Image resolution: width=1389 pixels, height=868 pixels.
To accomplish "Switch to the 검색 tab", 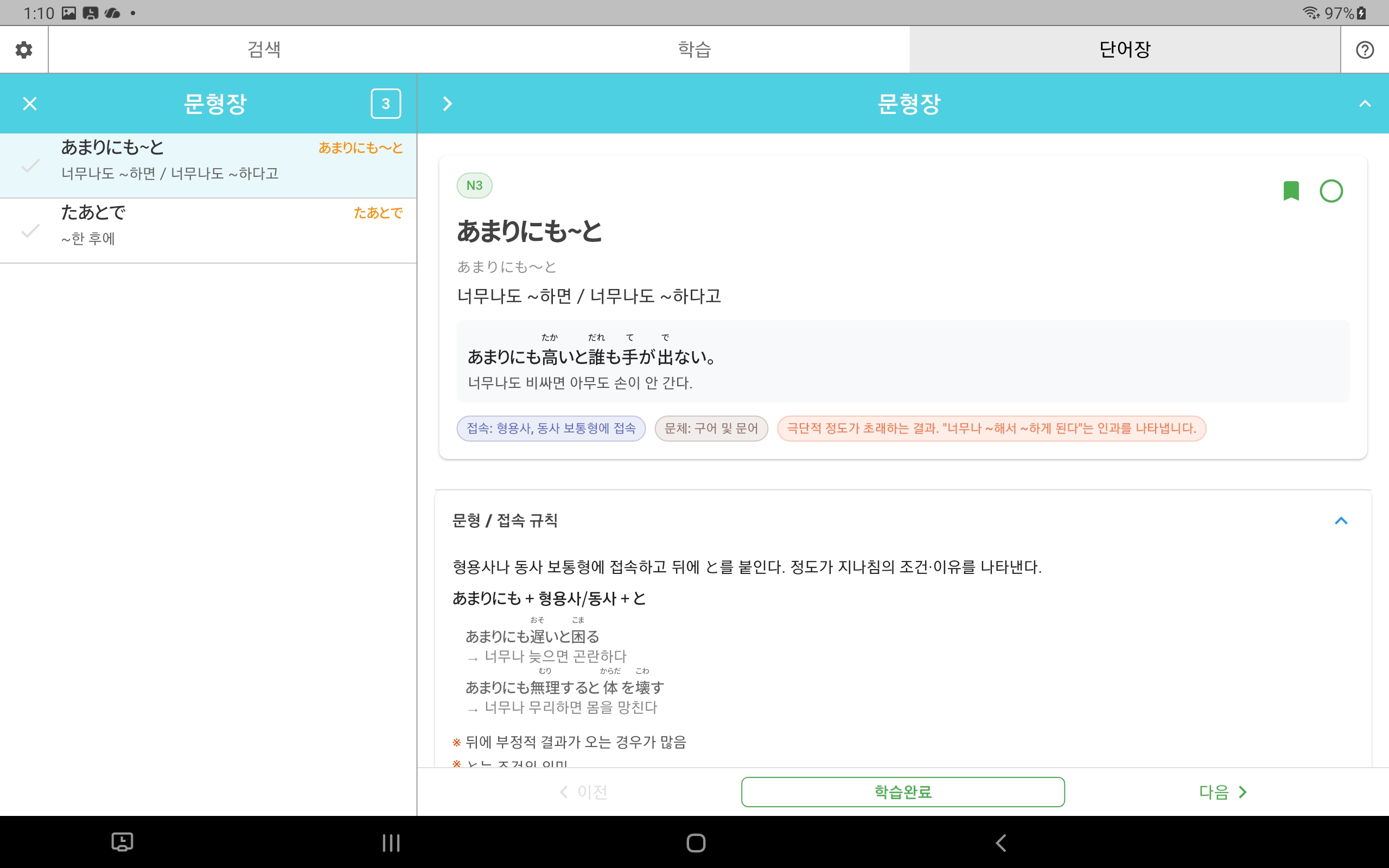I will point(264,49).
